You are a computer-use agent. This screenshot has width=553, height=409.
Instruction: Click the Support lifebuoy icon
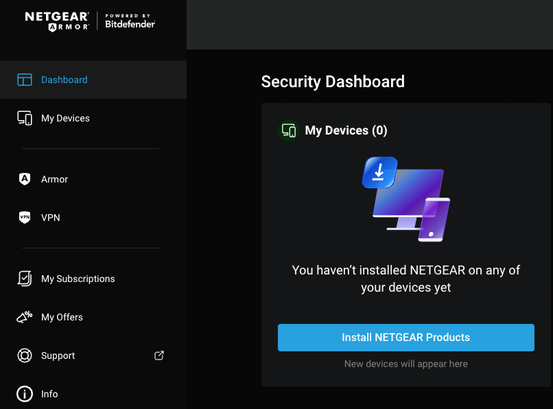24,355
